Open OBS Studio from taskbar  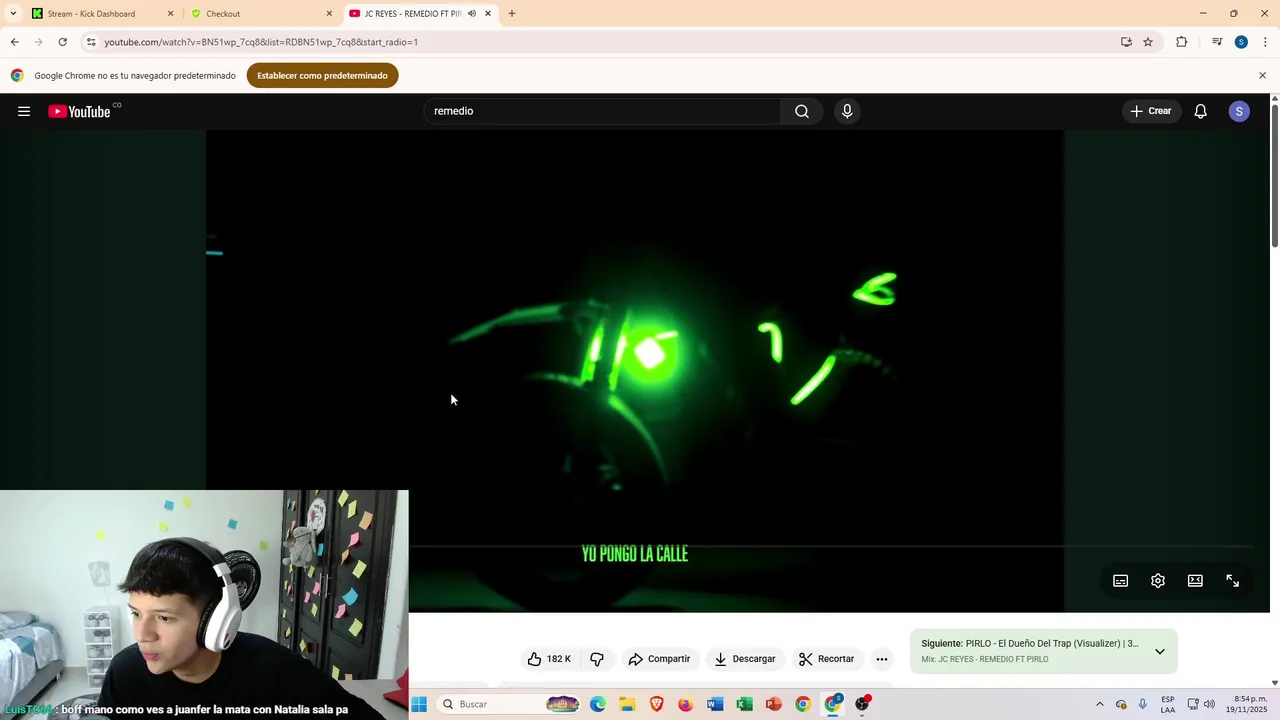click(863, 704)
